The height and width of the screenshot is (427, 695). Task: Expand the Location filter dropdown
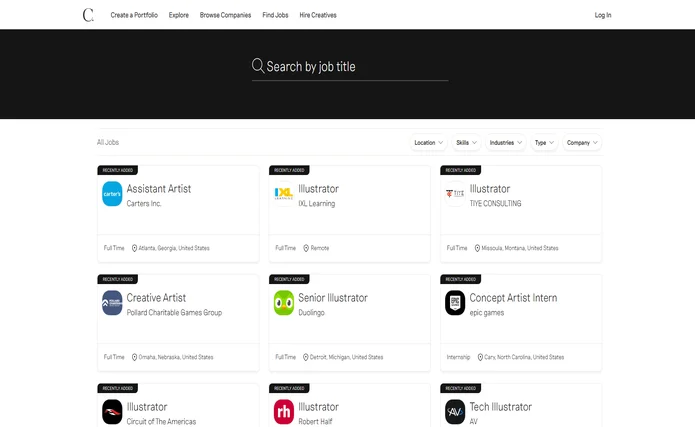(429, 143)
